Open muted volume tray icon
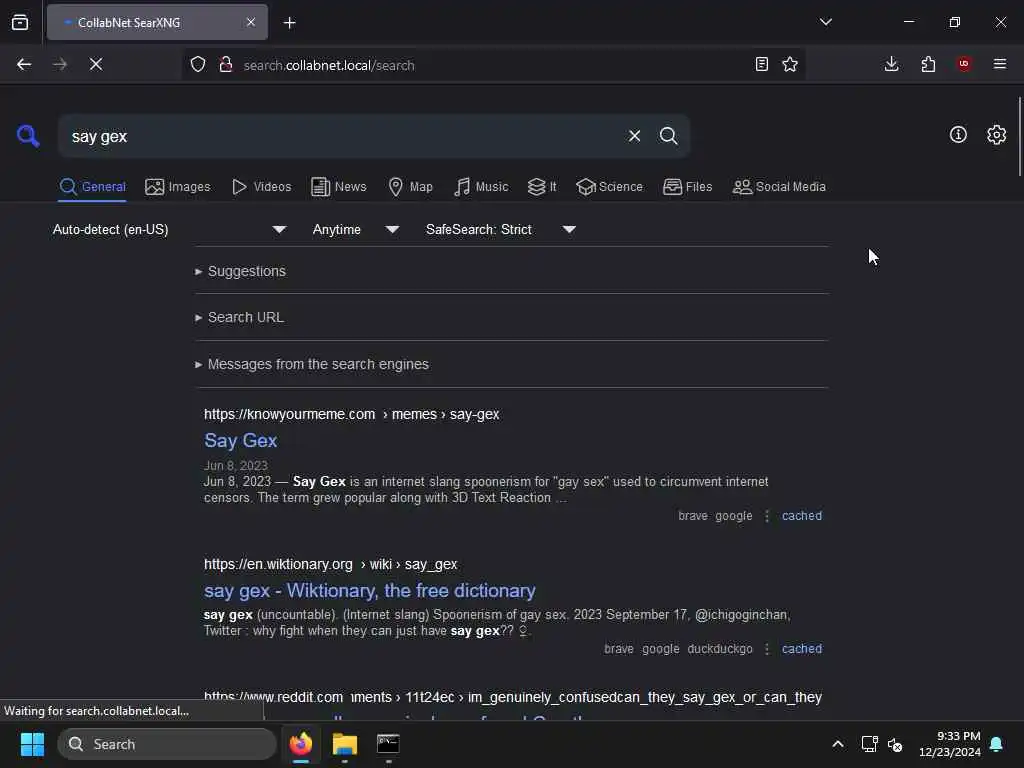1024x768 pixels. [x=895, y=744]
